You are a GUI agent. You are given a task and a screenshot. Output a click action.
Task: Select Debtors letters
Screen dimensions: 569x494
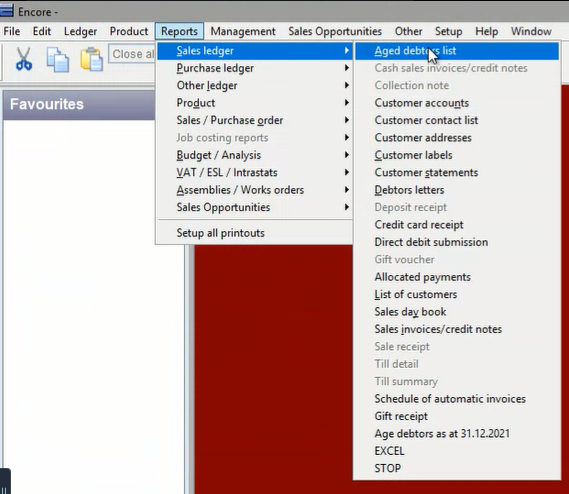click(457, 190)
